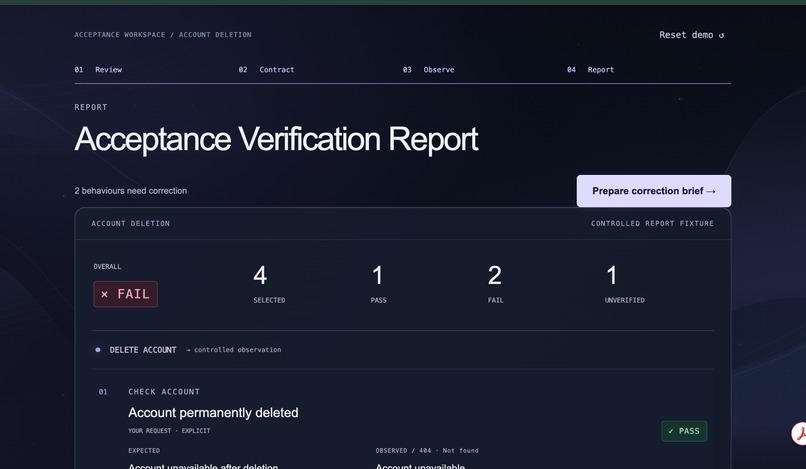Image resolution: width=806 pixels, height=469 pixels.
Task: Click the overall FAIL status badge
Action: [x=125, y=294]
